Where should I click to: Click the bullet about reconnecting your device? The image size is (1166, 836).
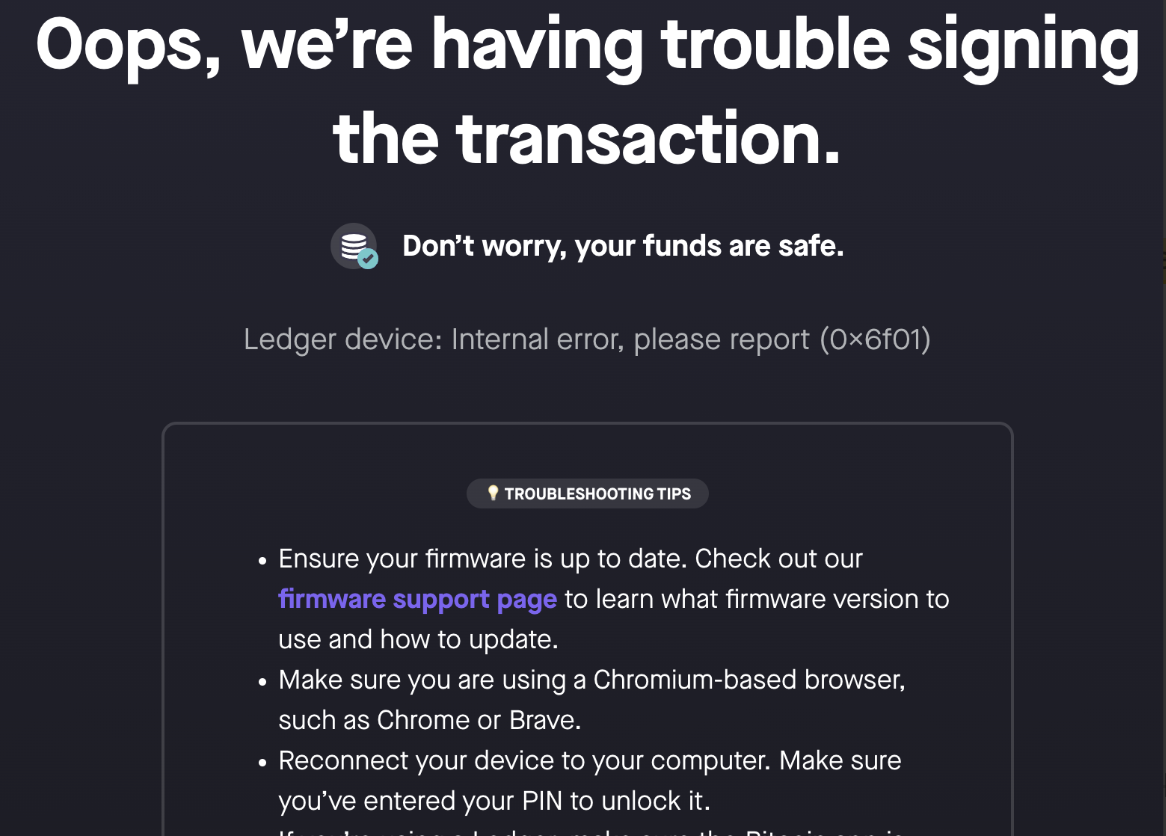(588, 760)
